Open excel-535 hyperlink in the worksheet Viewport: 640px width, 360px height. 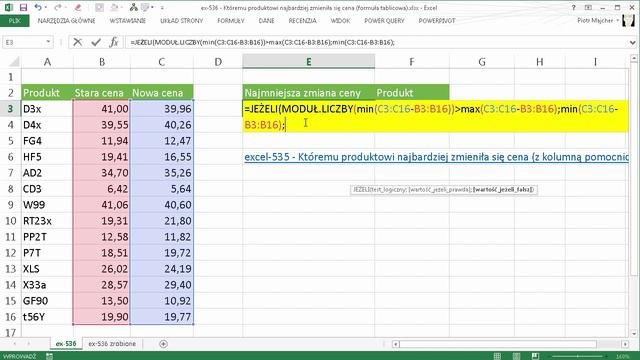[x=436, y=157]
